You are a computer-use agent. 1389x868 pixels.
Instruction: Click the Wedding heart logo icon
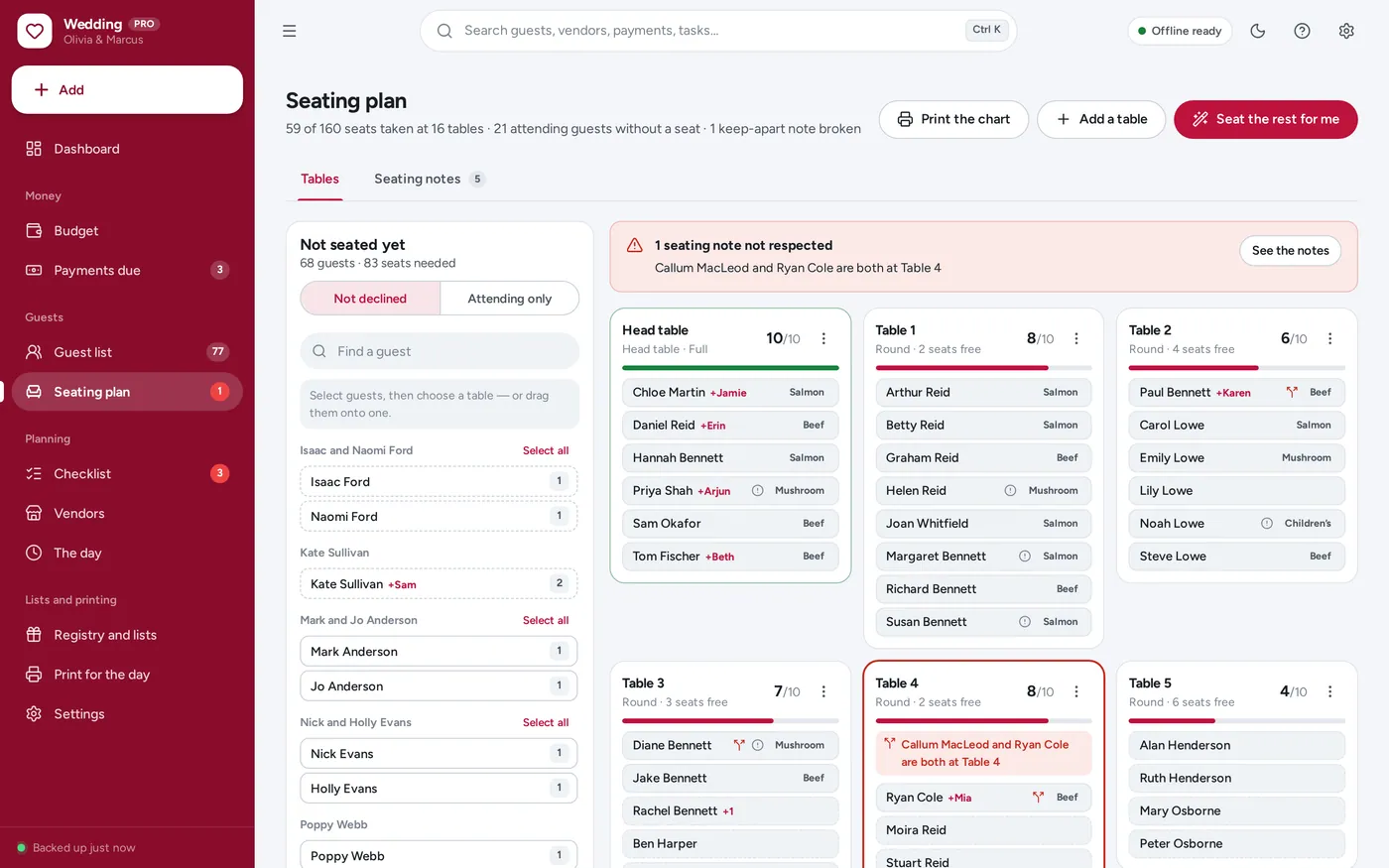pos(35,31)
